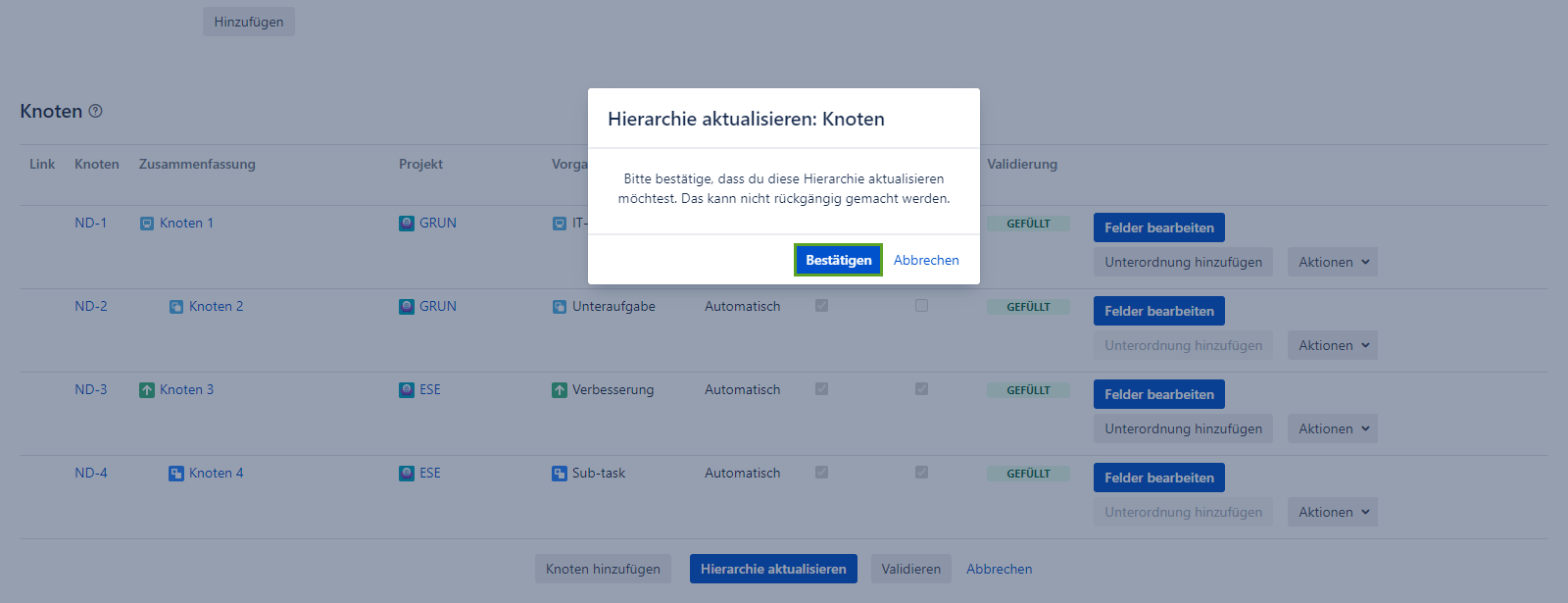Toggle second checkbox in ND-4 row
This screenshot has width=1568, height=603.
pos(921,473)
